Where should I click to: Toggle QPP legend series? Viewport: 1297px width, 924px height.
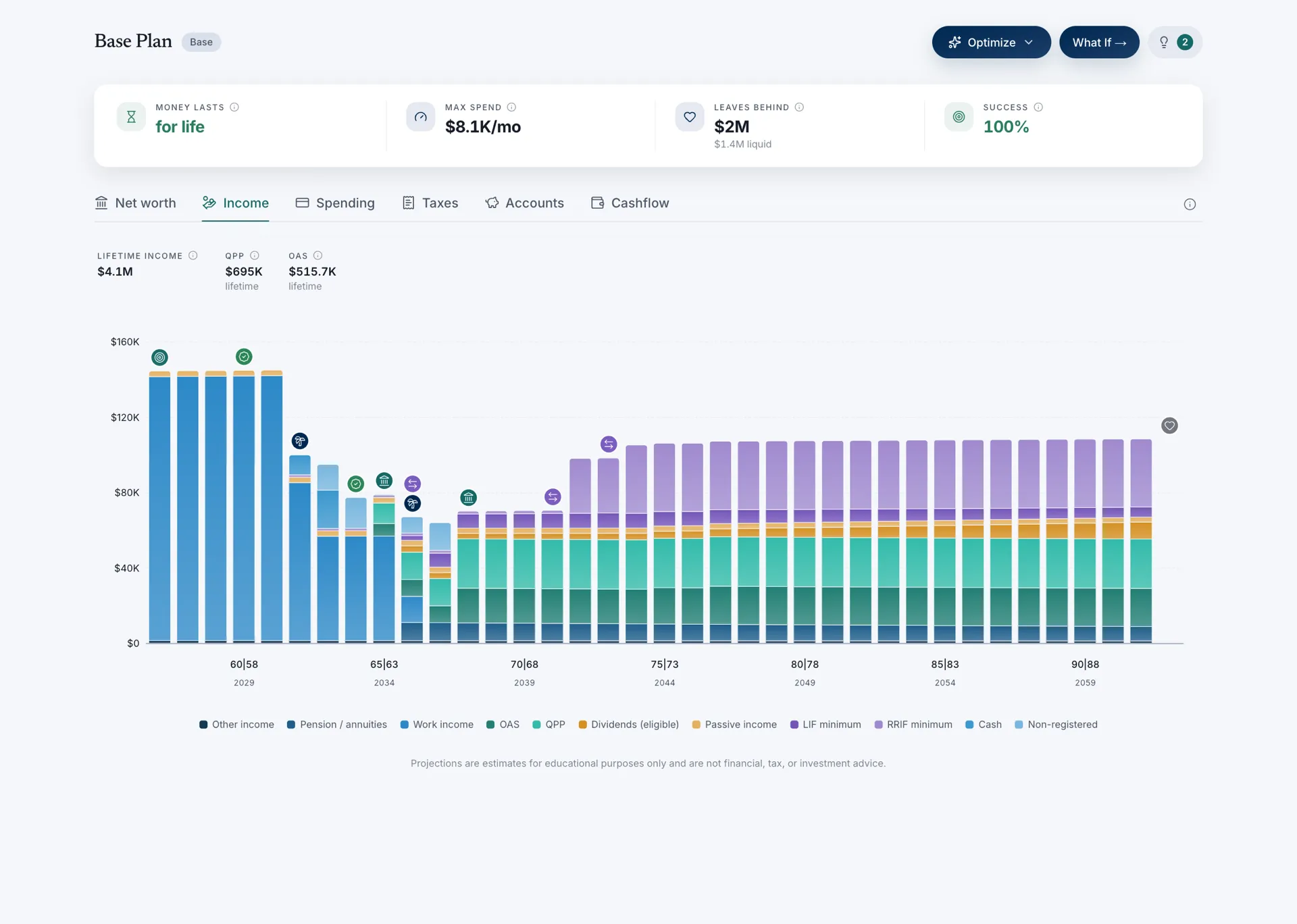[549, 725]
